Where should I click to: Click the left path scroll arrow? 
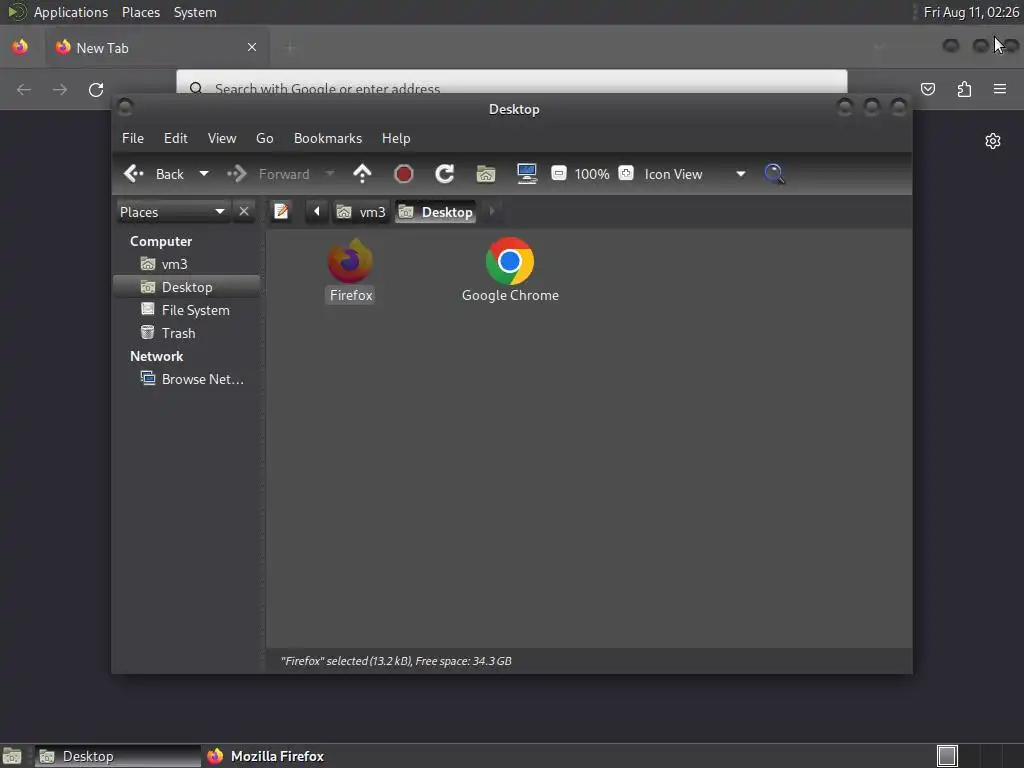click(x=317, y=212)
